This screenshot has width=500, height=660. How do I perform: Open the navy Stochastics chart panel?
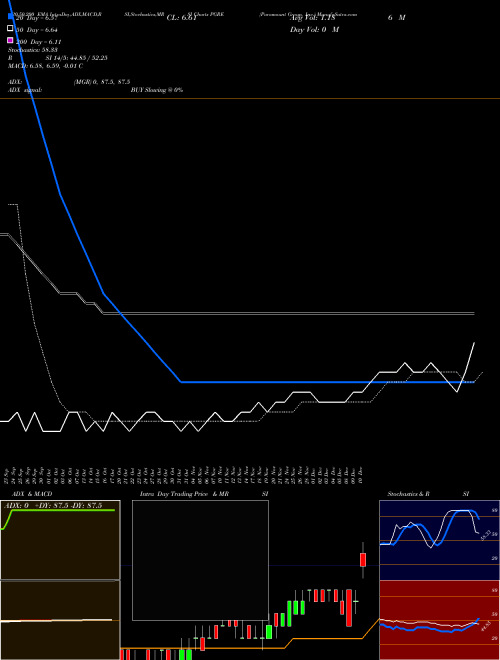click(439, 540)
